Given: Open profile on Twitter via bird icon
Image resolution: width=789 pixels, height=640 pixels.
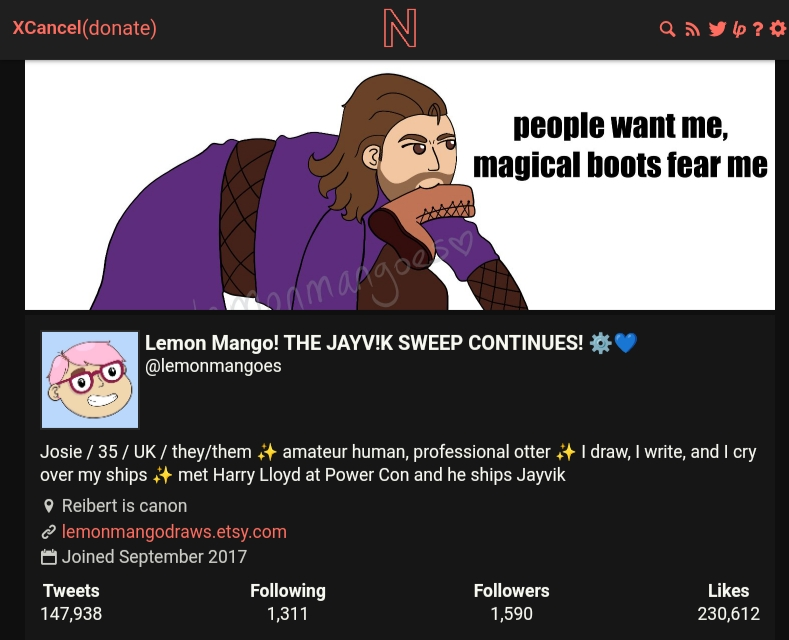Looking at the screenshot, I should (x=717, y=29).
